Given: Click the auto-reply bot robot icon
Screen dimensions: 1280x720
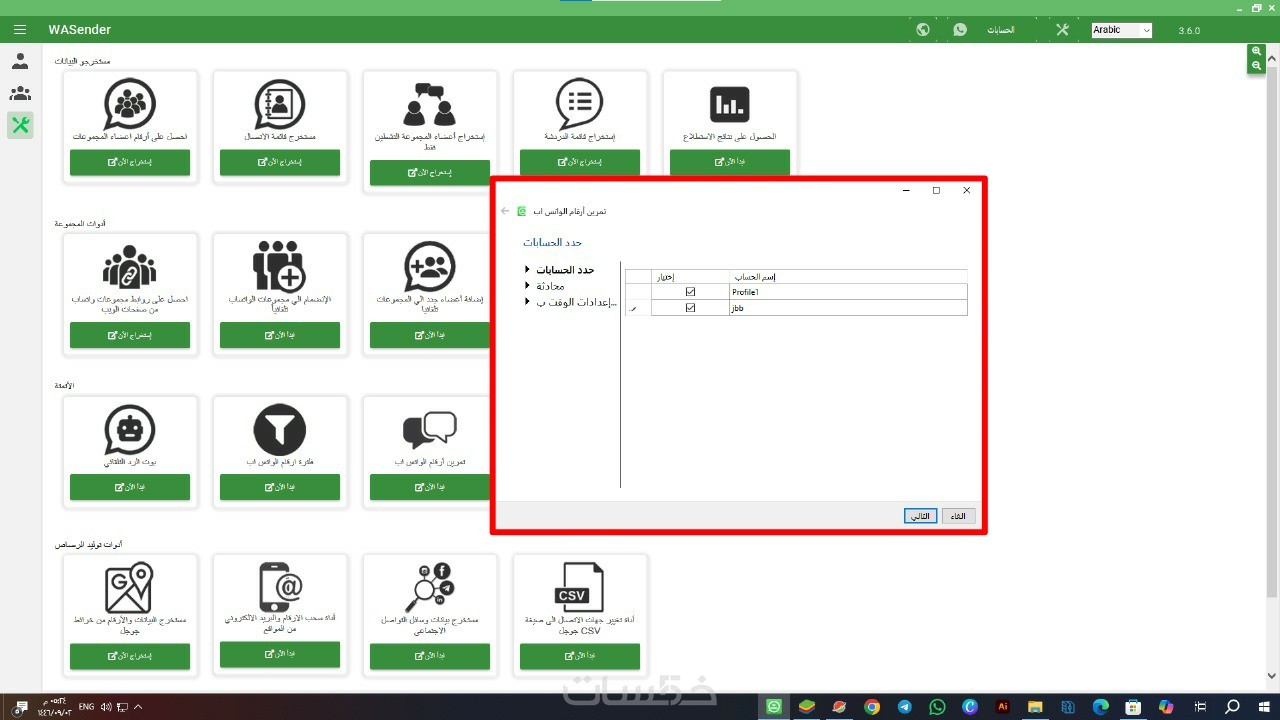Looking at the screenshot, I should coord(130,429).
